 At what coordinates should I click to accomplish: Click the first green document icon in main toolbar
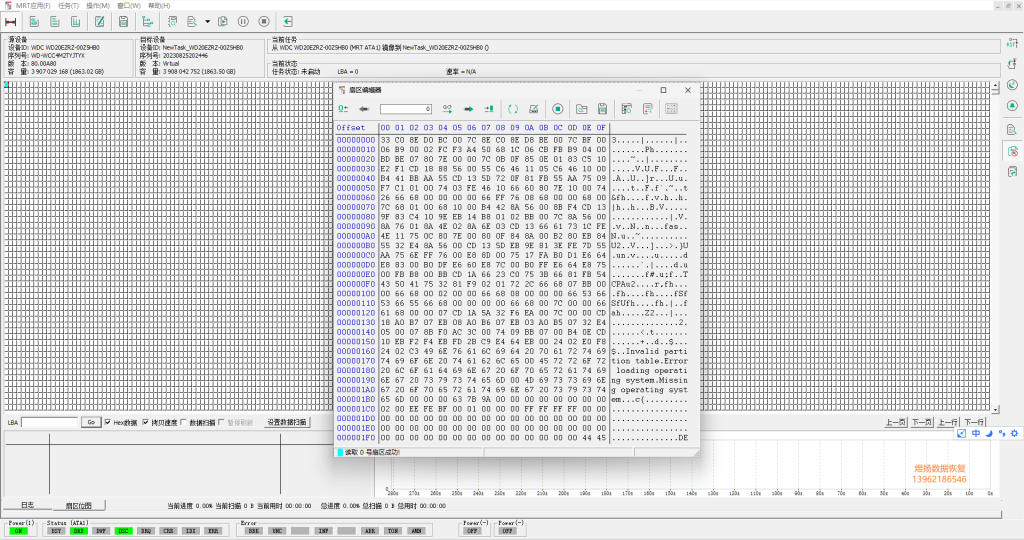(x=34, y=22)
